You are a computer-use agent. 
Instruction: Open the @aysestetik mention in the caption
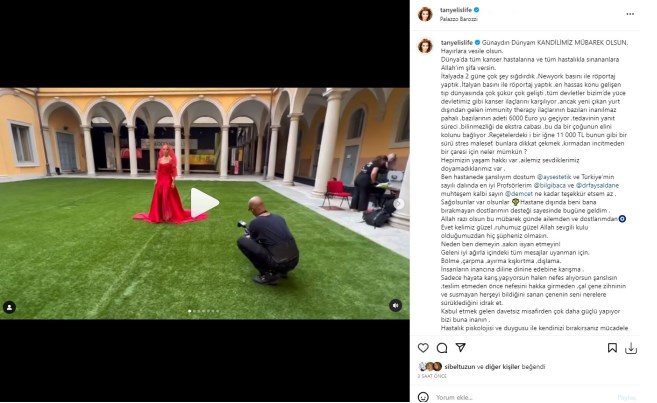click(551, 177)
